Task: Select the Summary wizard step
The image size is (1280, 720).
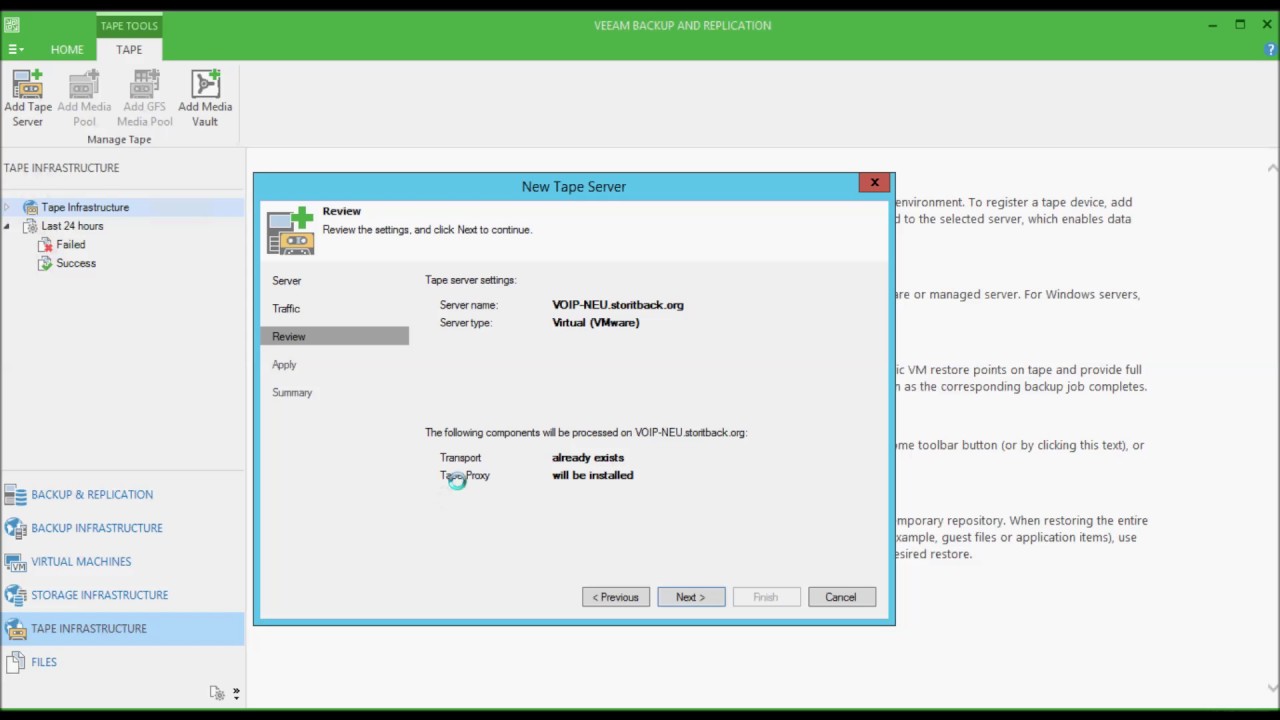Action: [x=292, y=393]
